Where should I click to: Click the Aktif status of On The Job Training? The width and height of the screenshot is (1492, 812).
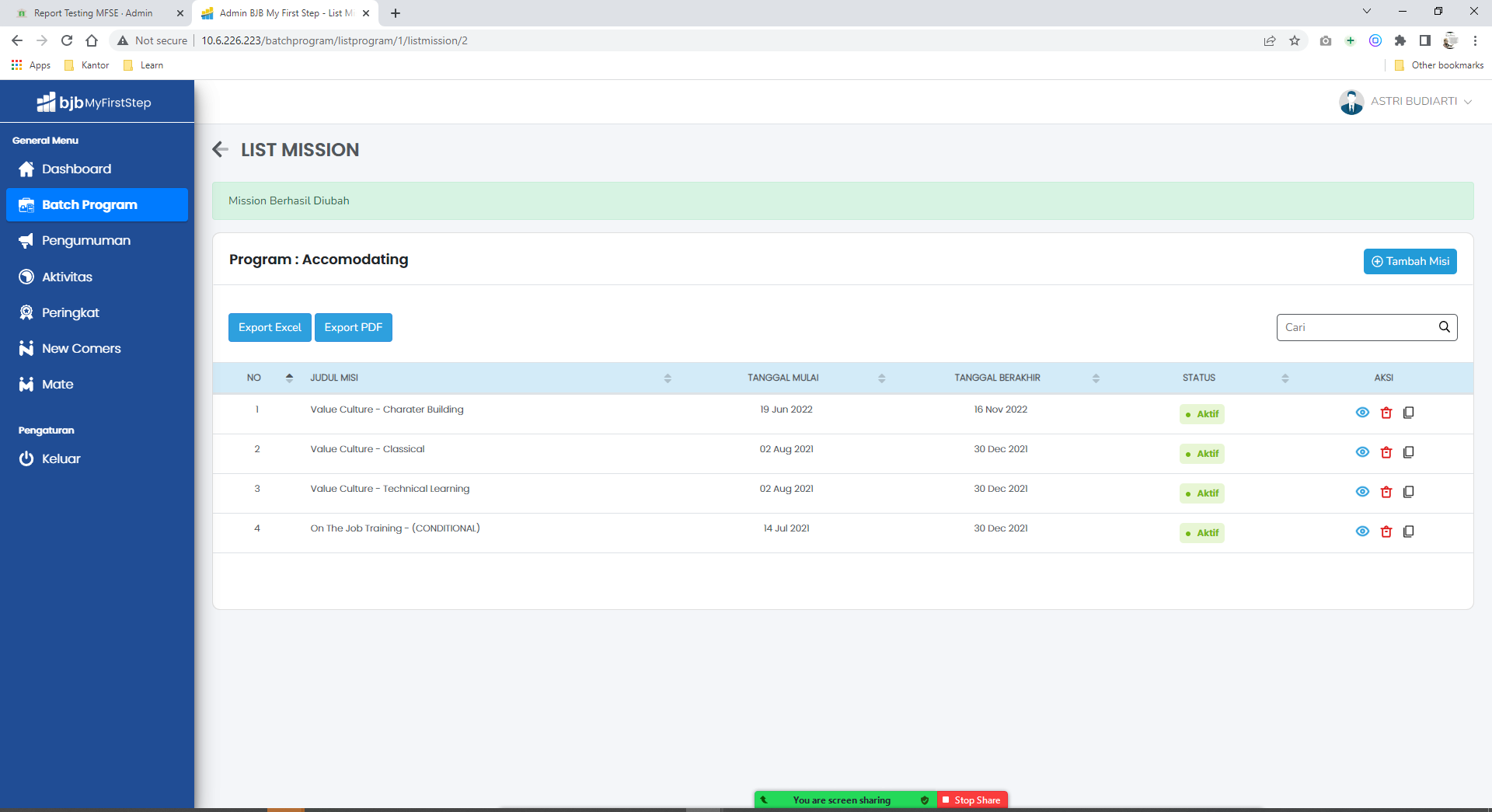point(1202,533)
